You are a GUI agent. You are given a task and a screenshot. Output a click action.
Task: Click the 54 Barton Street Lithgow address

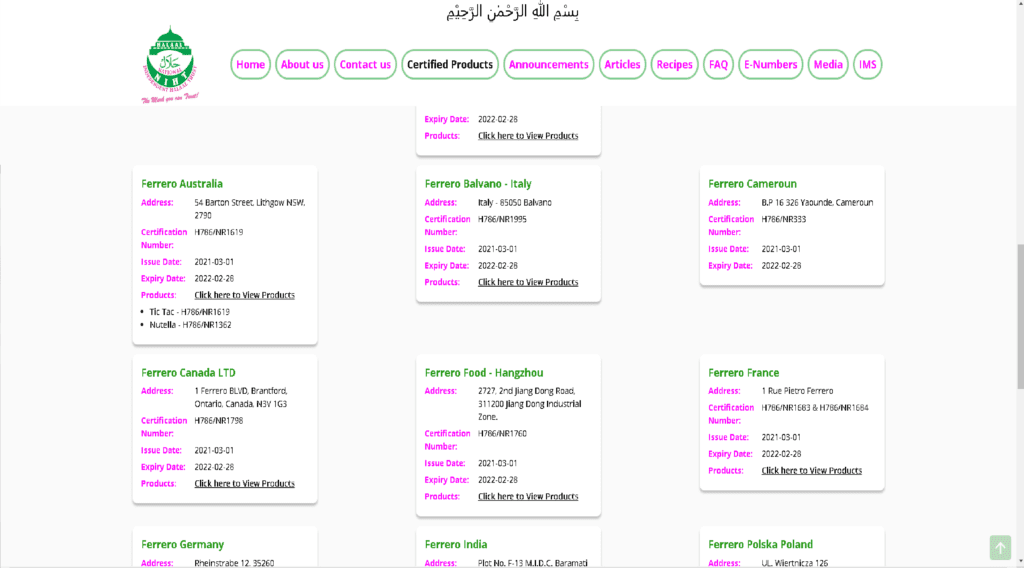[249, 209]
